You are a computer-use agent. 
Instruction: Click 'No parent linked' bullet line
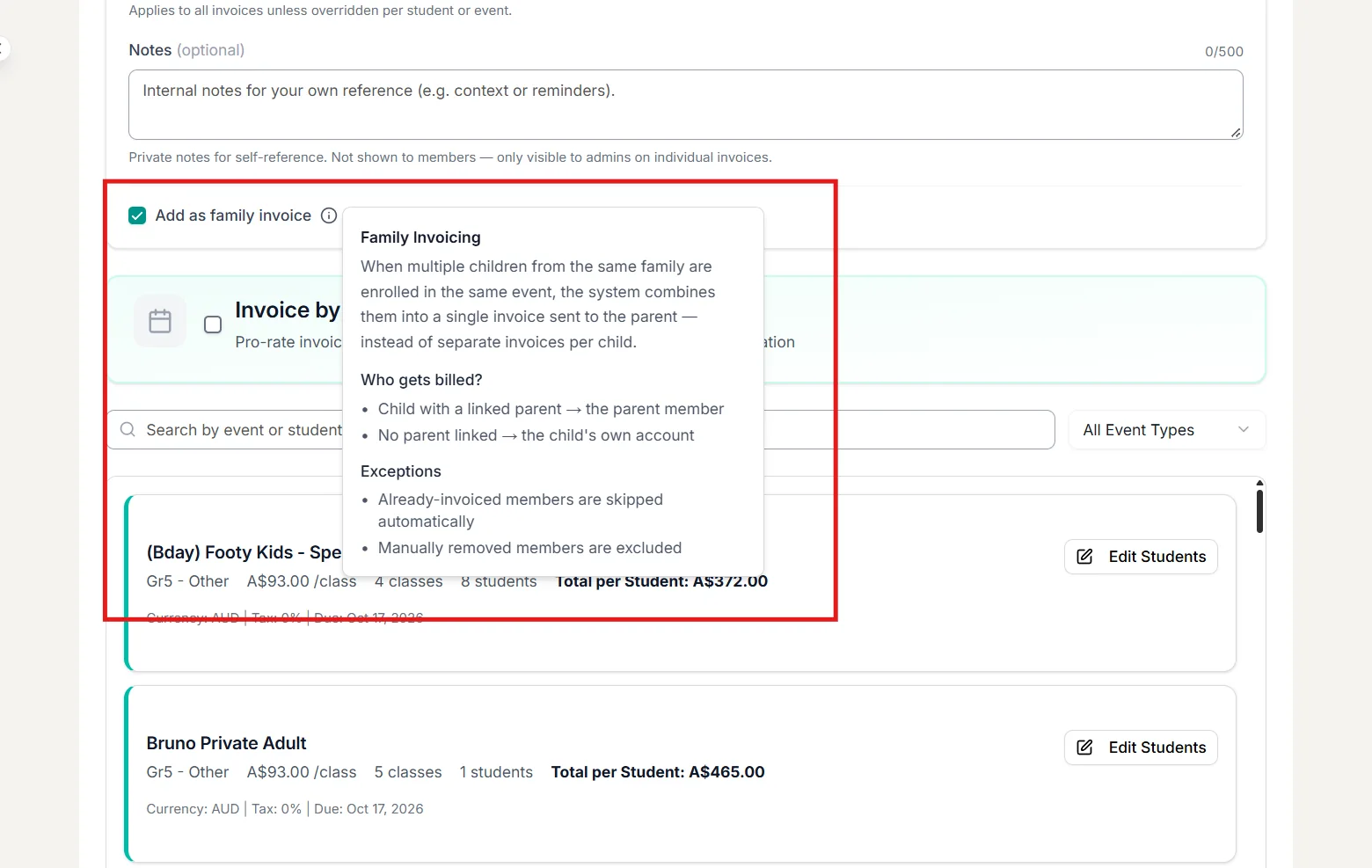(x=536, y=435)
